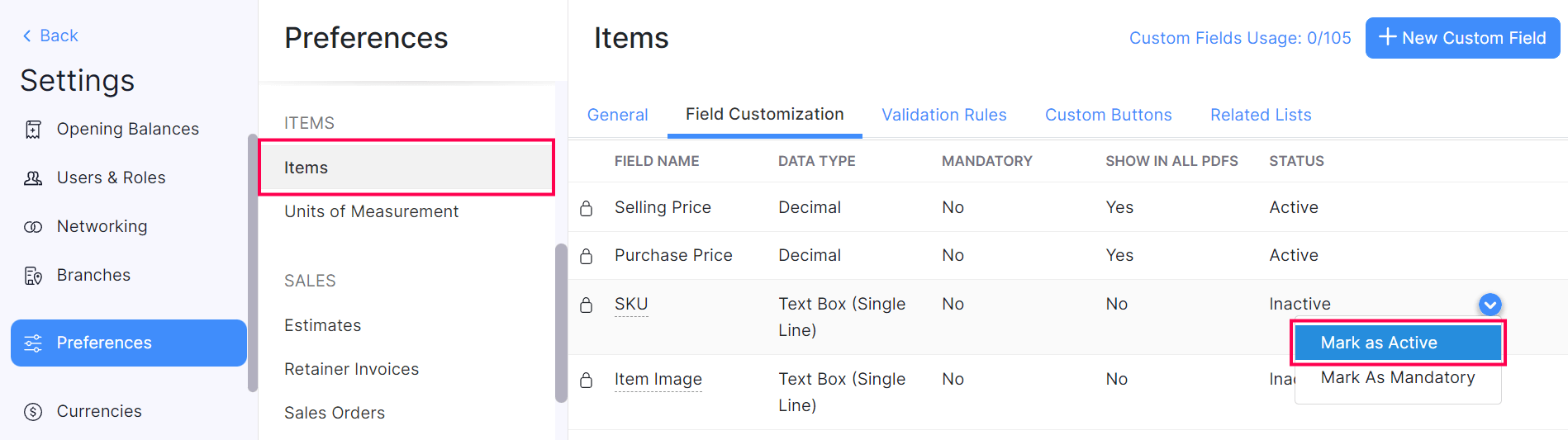The width and height of the screenshot is (1568, 440).
Task: Select Mark as Active option
Action: click(1397, 343)
